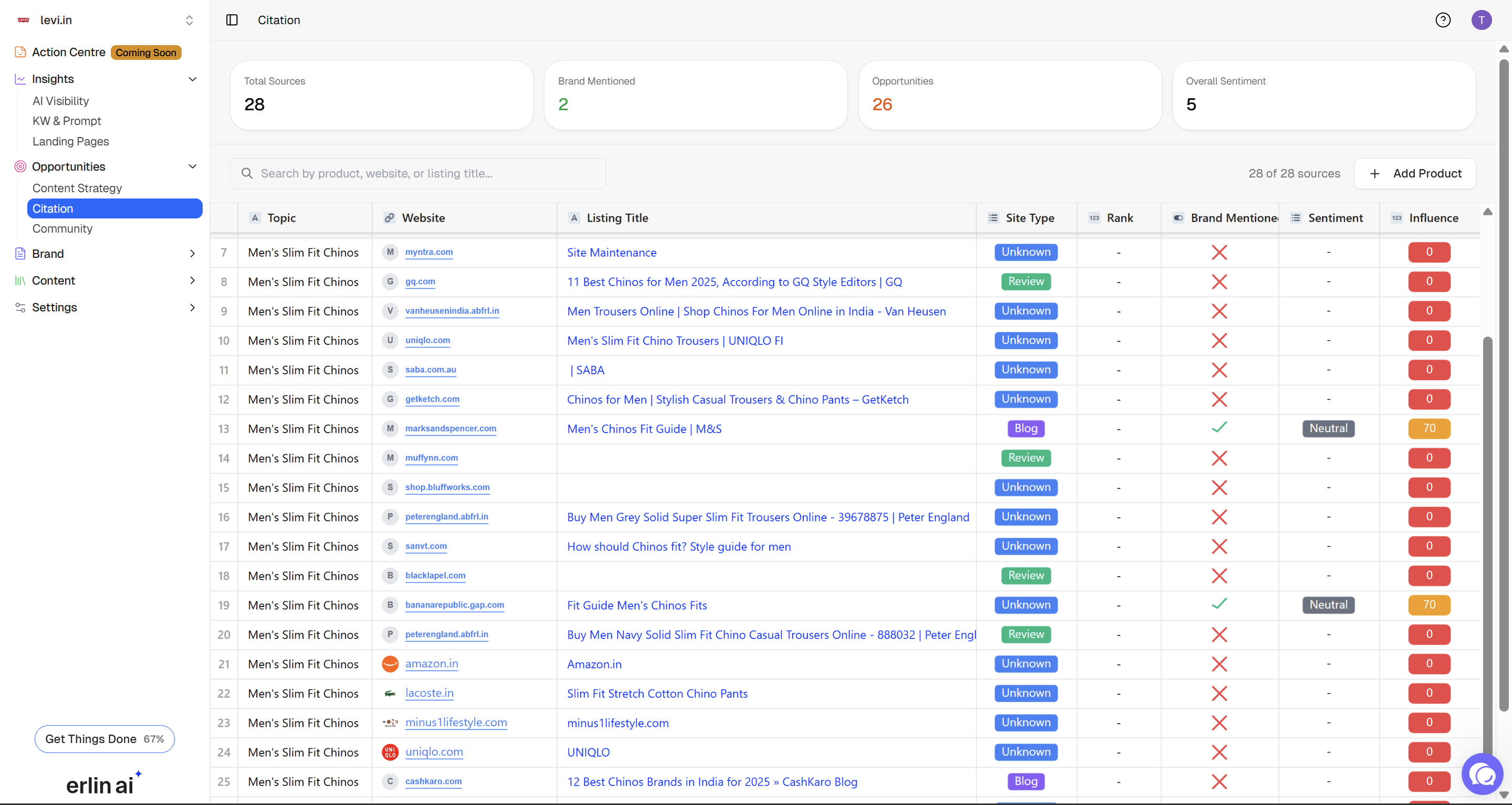The width and height of the screenshot is (1512, 805).
Task: Click the brand-mentioned X for sanvt.com
Action: tap(1219, 547)
